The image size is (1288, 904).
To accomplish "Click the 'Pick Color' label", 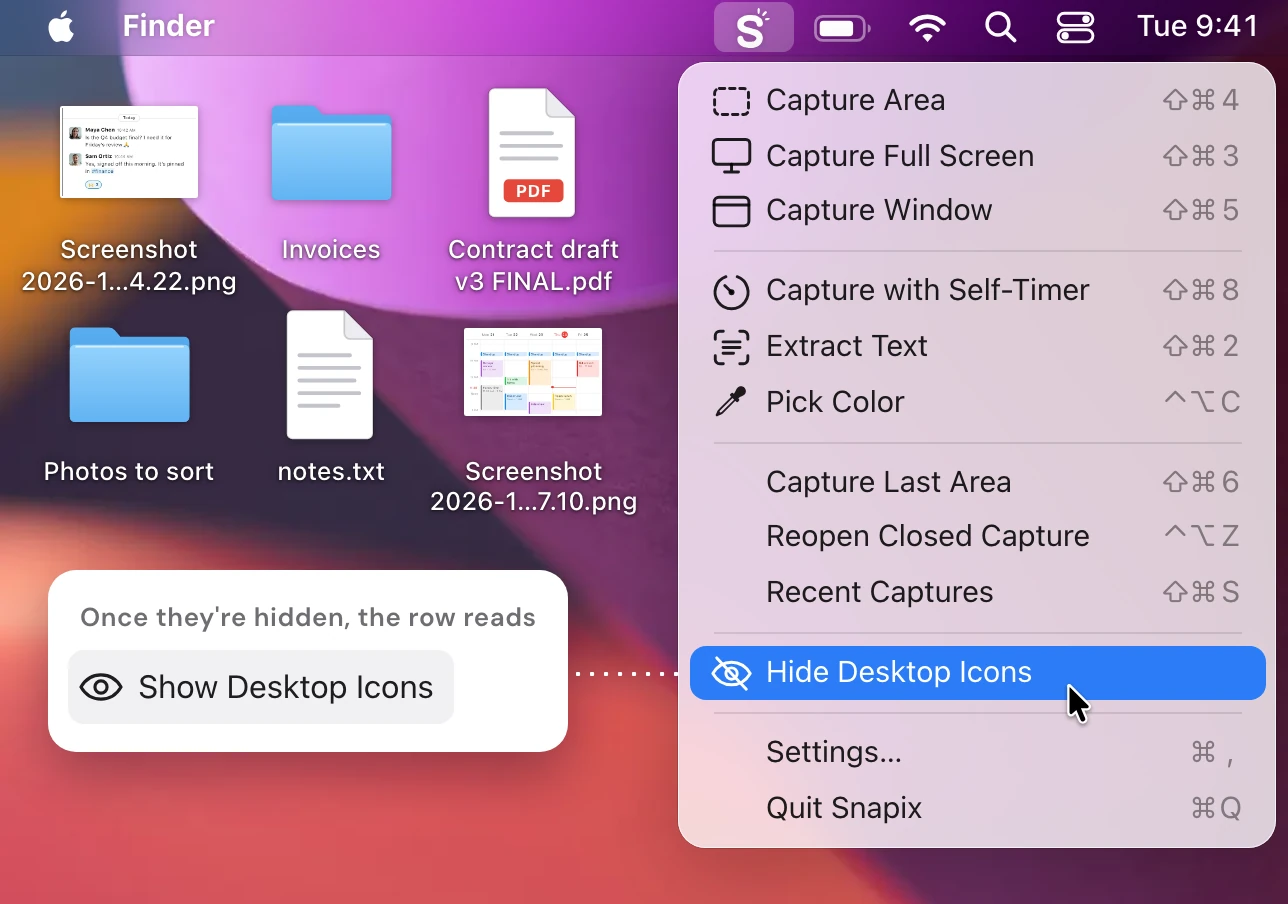I will point(835,402).
